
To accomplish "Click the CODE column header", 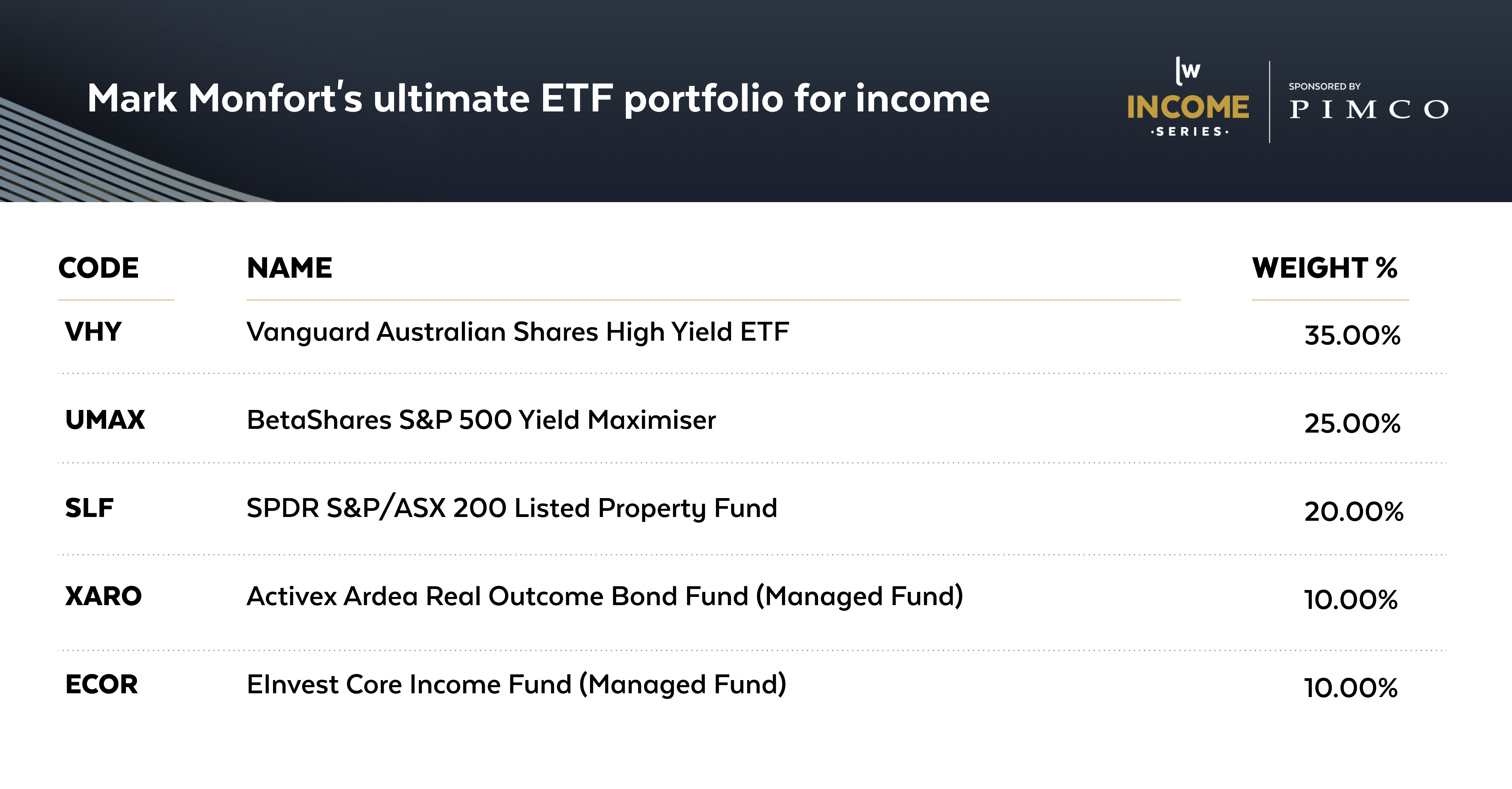I will tap(98, 268).
